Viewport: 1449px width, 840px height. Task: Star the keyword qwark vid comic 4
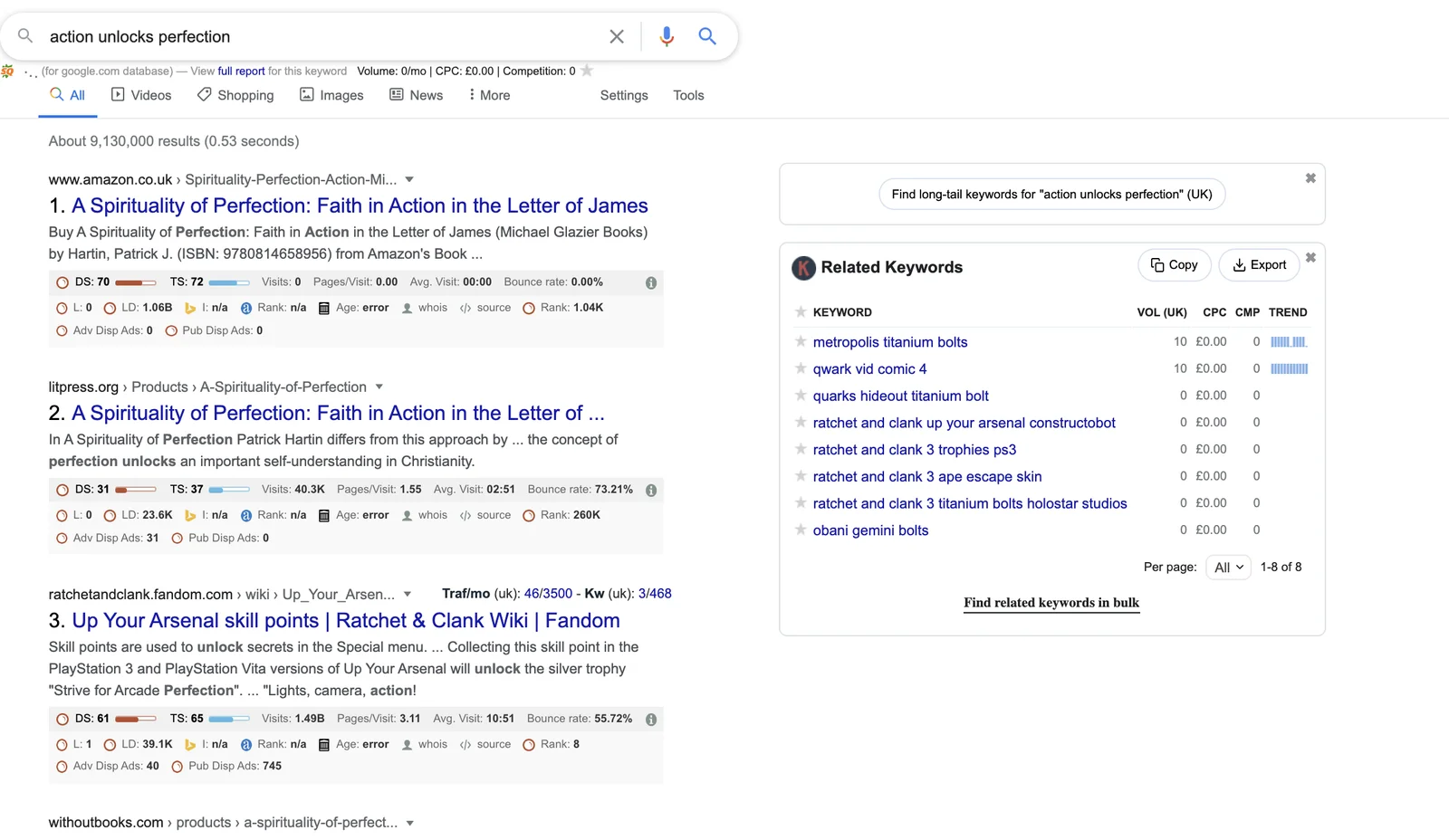pos(801,368)
